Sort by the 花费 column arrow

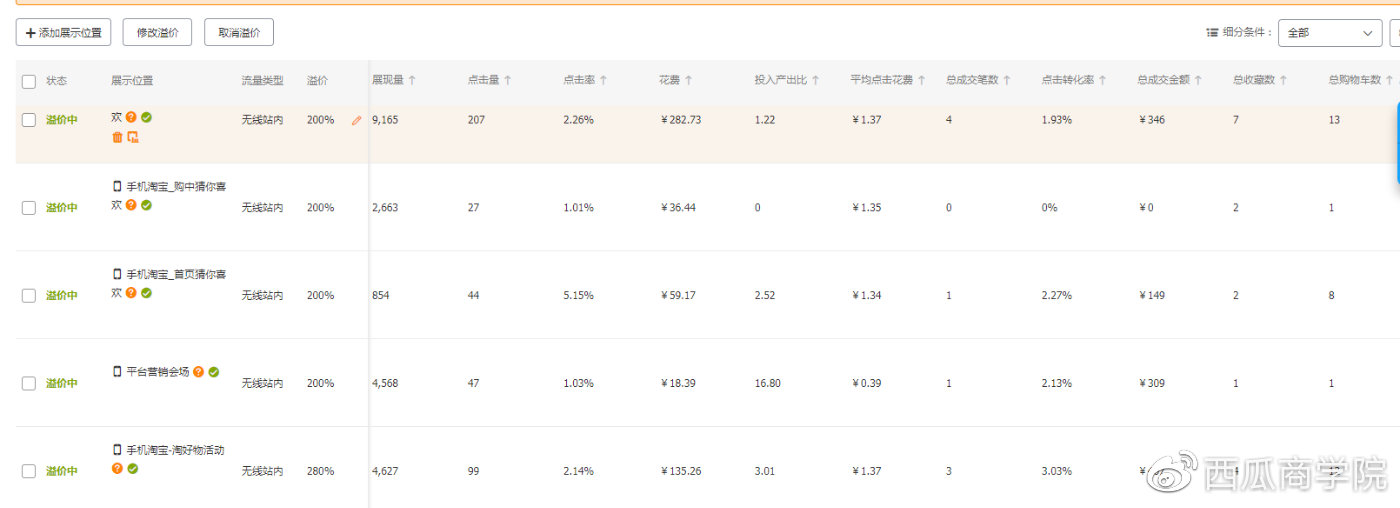688,80
